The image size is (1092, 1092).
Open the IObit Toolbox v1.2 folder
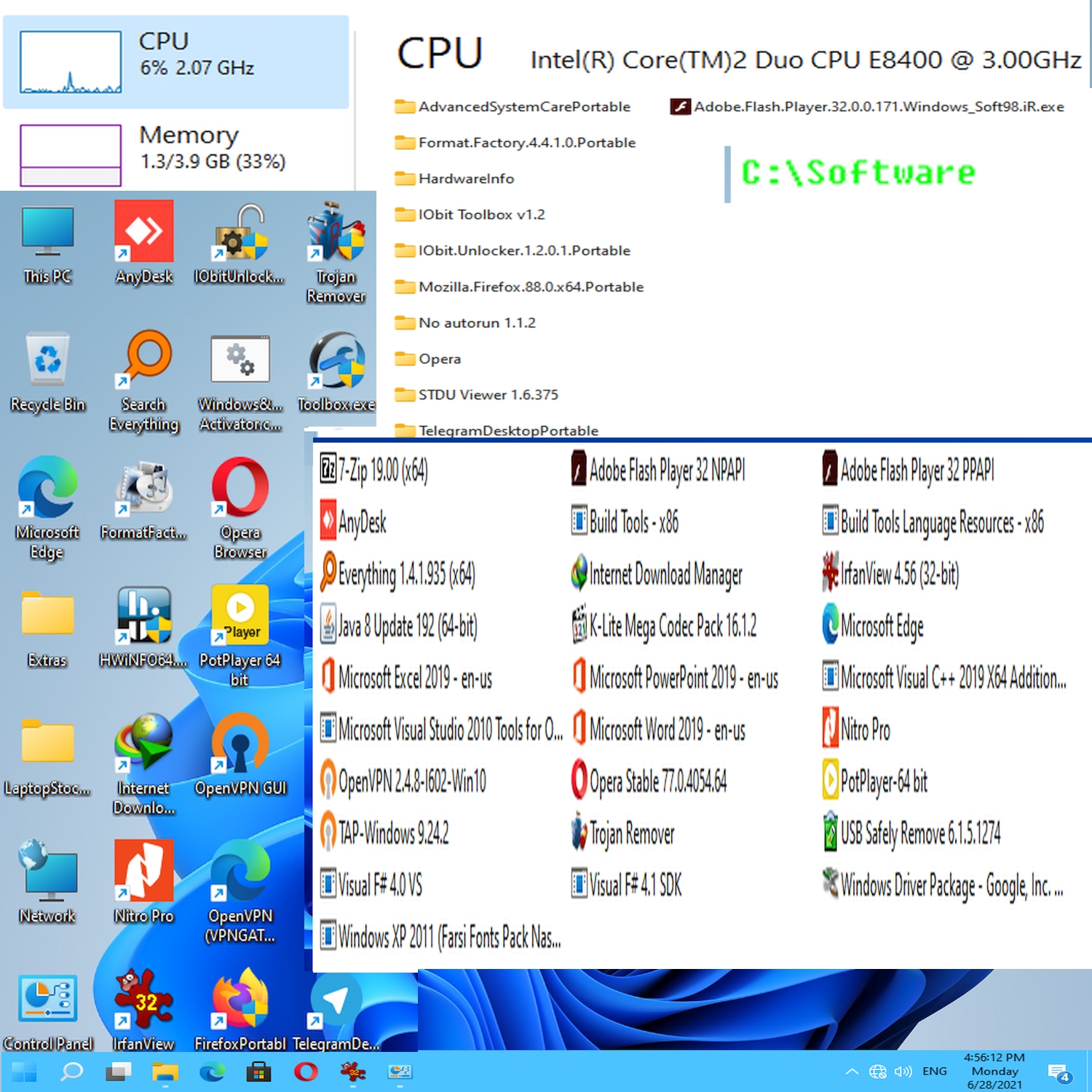[470, 215]
